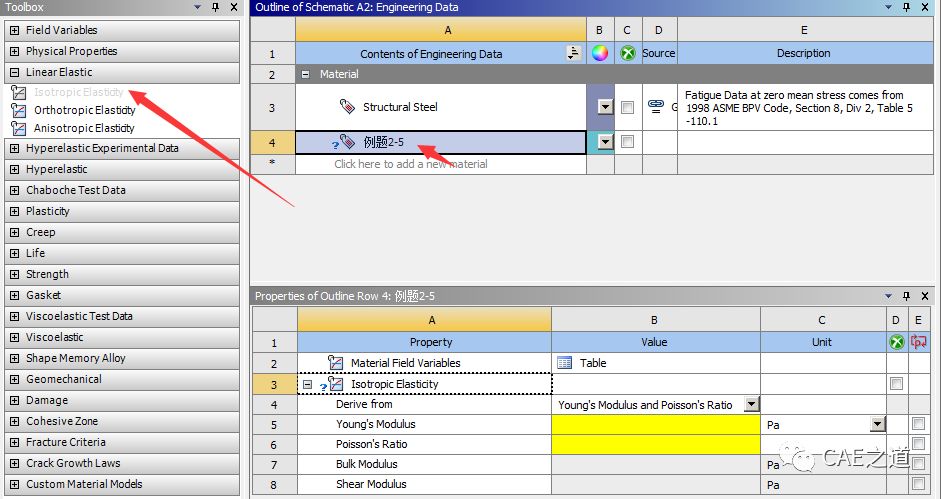Image resolution: width=941 pixels, height=499 pixels.
Task: Pin the Toolbox panel
Action: click(x=215, y=7)
